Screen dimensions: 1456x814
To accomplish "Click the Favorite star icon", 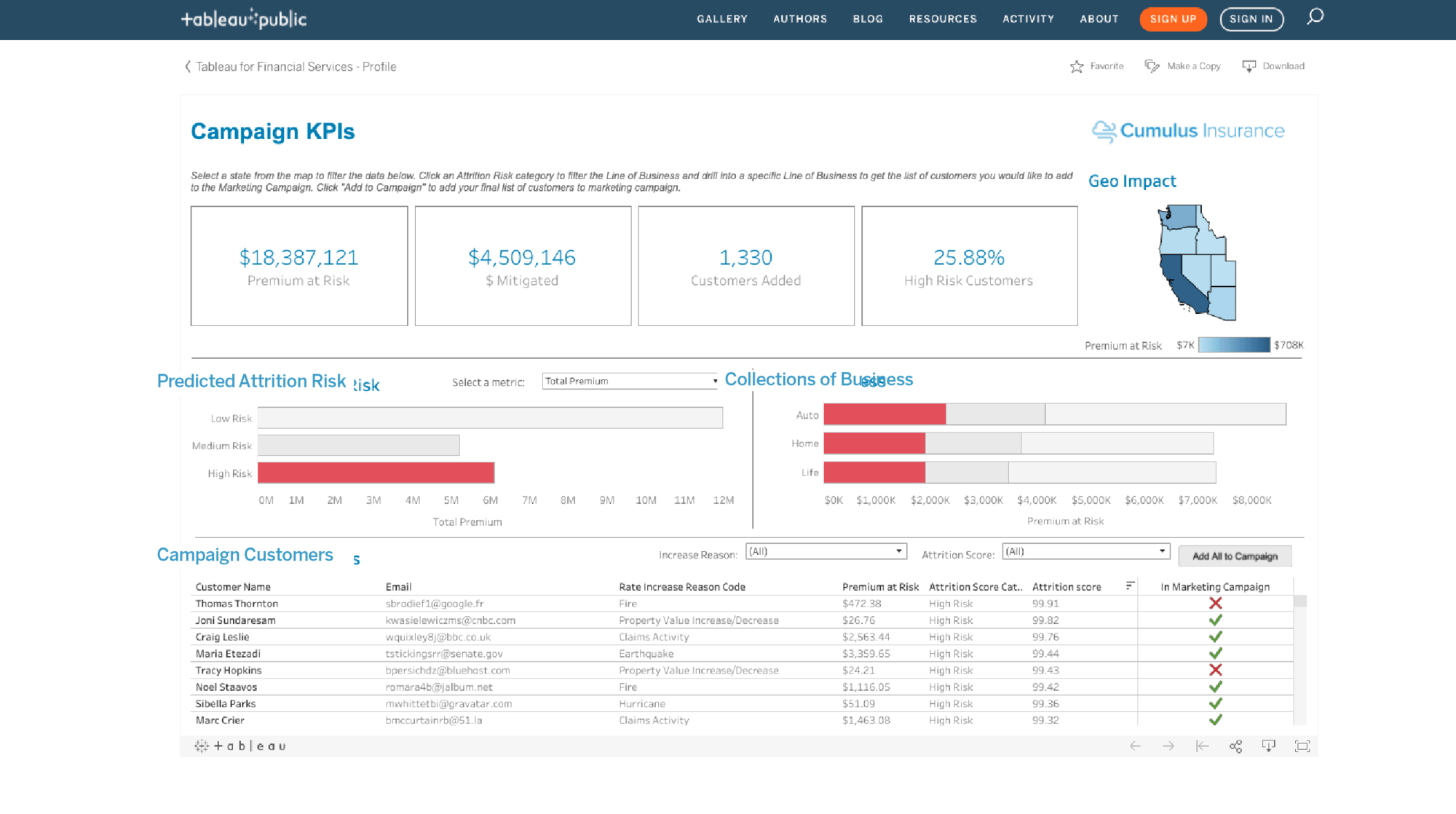I will (1077, 66).
